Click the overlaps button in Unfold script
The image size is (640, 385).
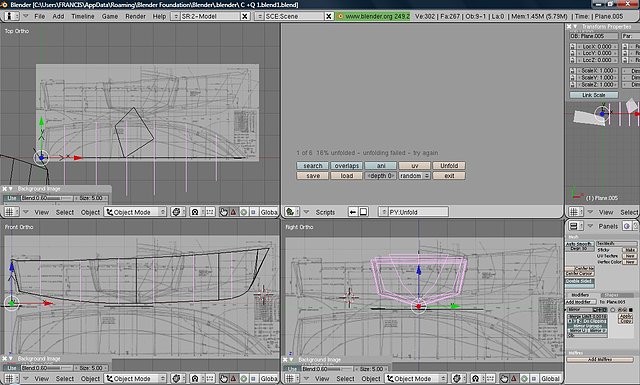point(347,166)
